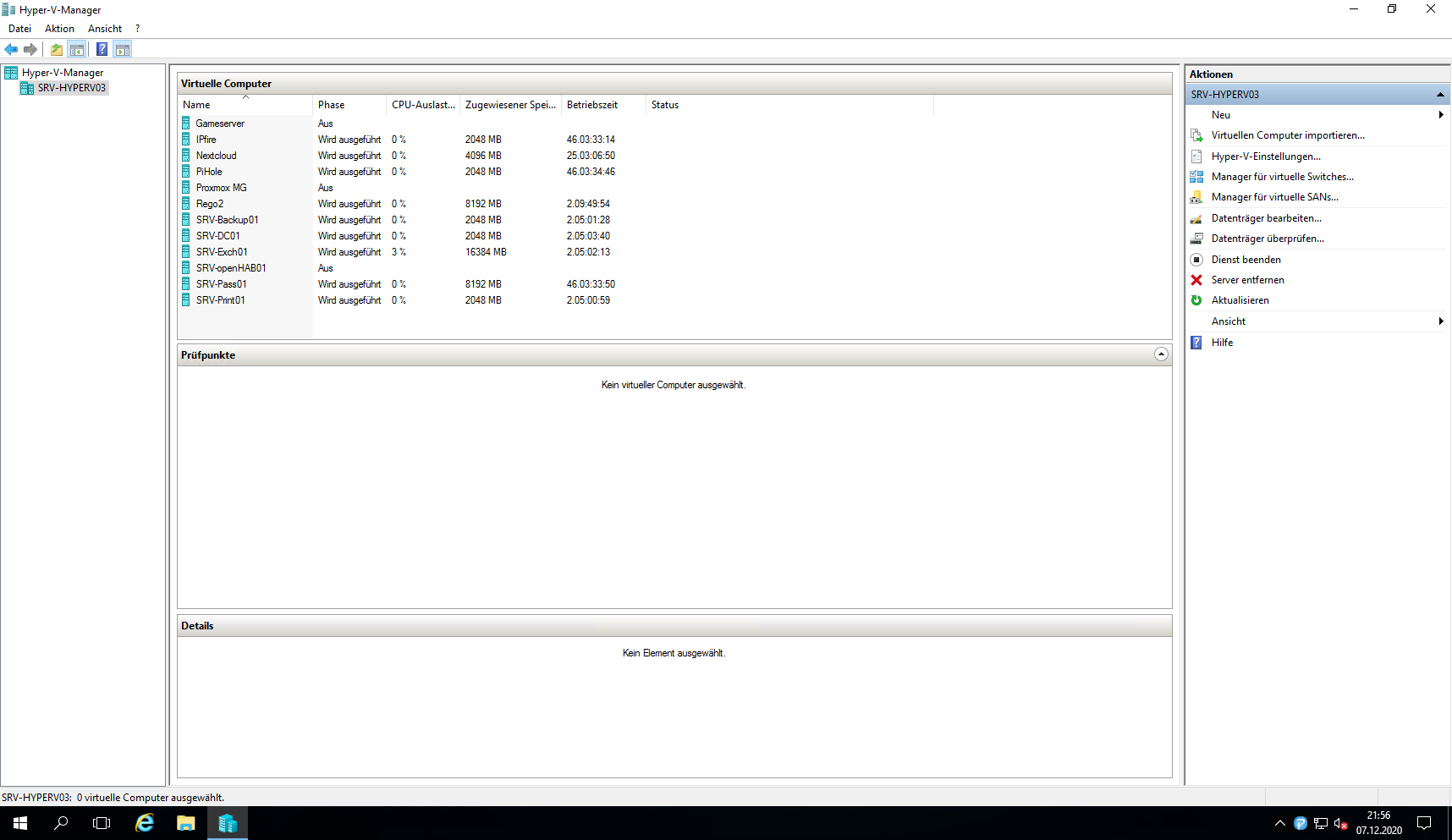
Task: Open the ? help menu
Action: pyautogui.click(x=138, y=29)
